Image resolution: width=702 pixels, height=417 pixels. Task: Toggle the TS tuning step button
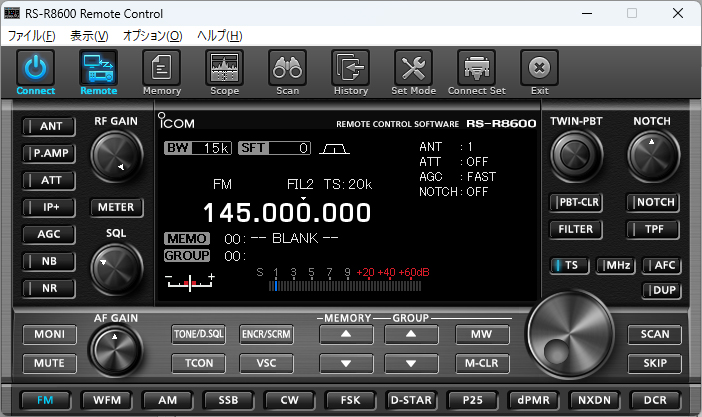(x=569, y=265)
